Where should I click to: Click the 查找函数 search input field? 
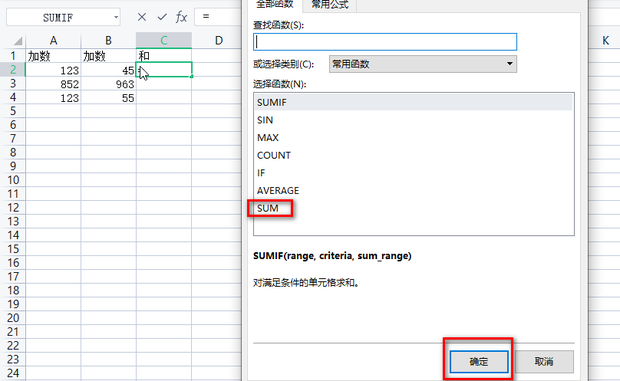click(x=385, y=42)
